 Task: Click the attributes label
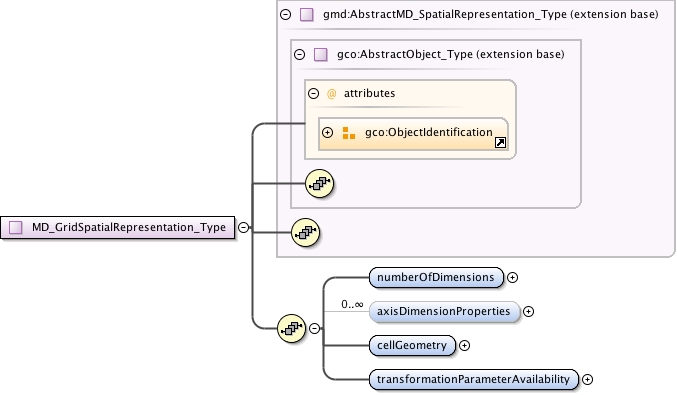tap(370, 93)
